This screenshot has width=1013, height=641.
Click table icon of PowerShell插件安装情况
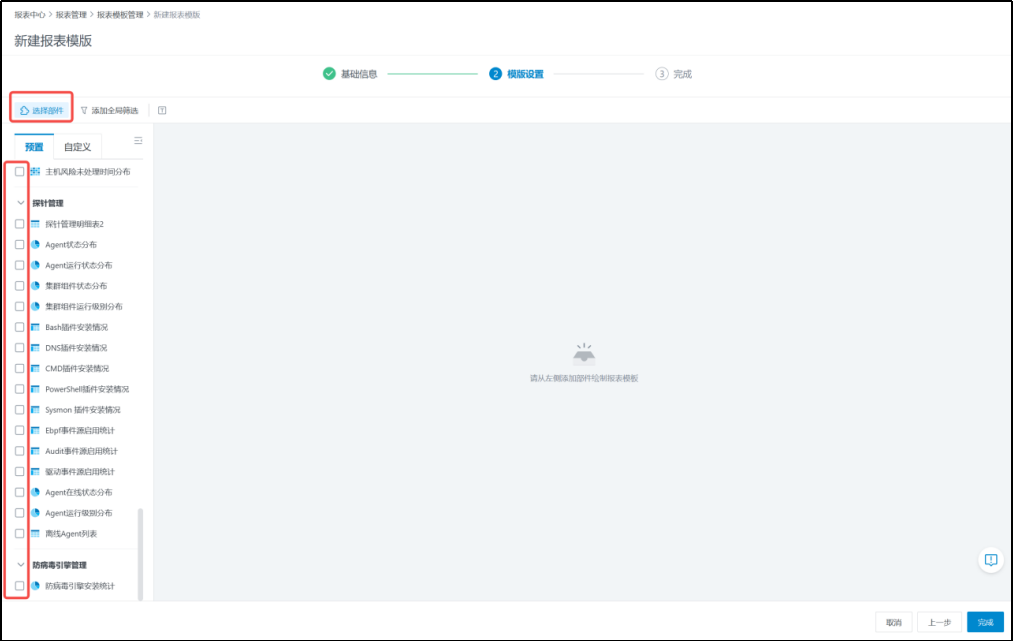point(36,389)
